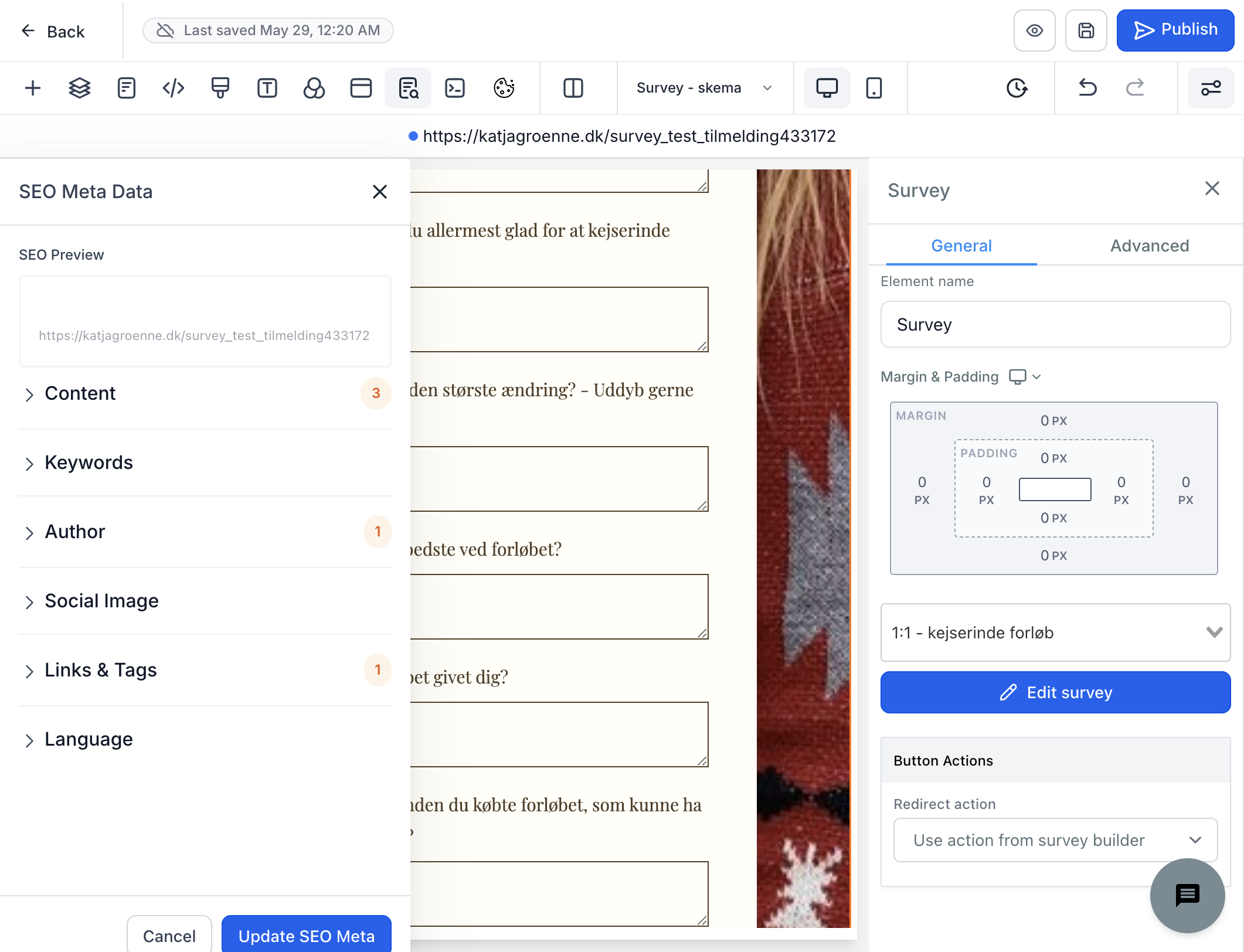Switch to desktop view
Viewport: 1244px width, 952px height.
pos(827,88)
